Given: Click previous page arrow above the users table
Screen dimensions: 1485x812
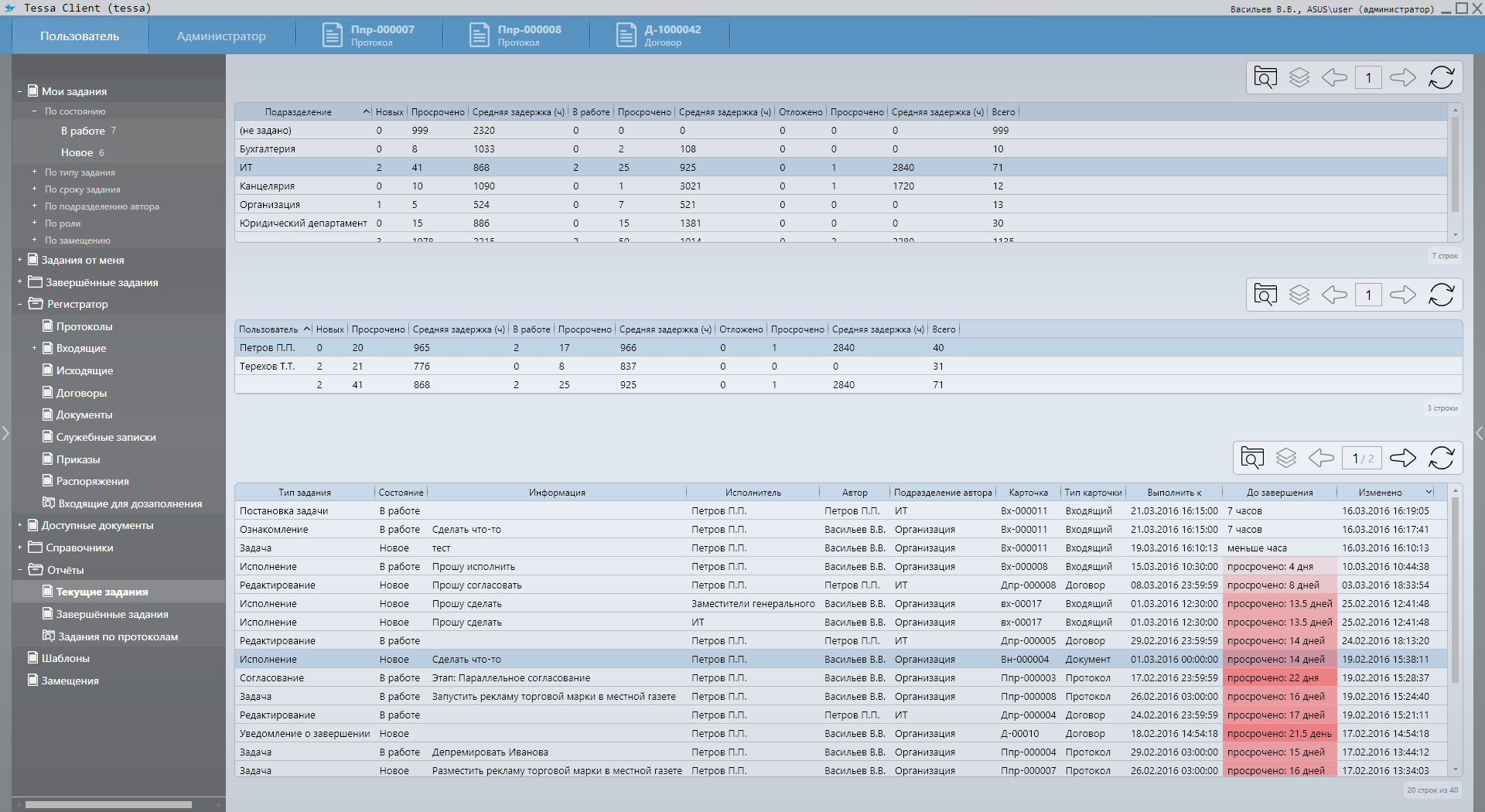Looking at the screenshot, I should (x=1334, y=295).
